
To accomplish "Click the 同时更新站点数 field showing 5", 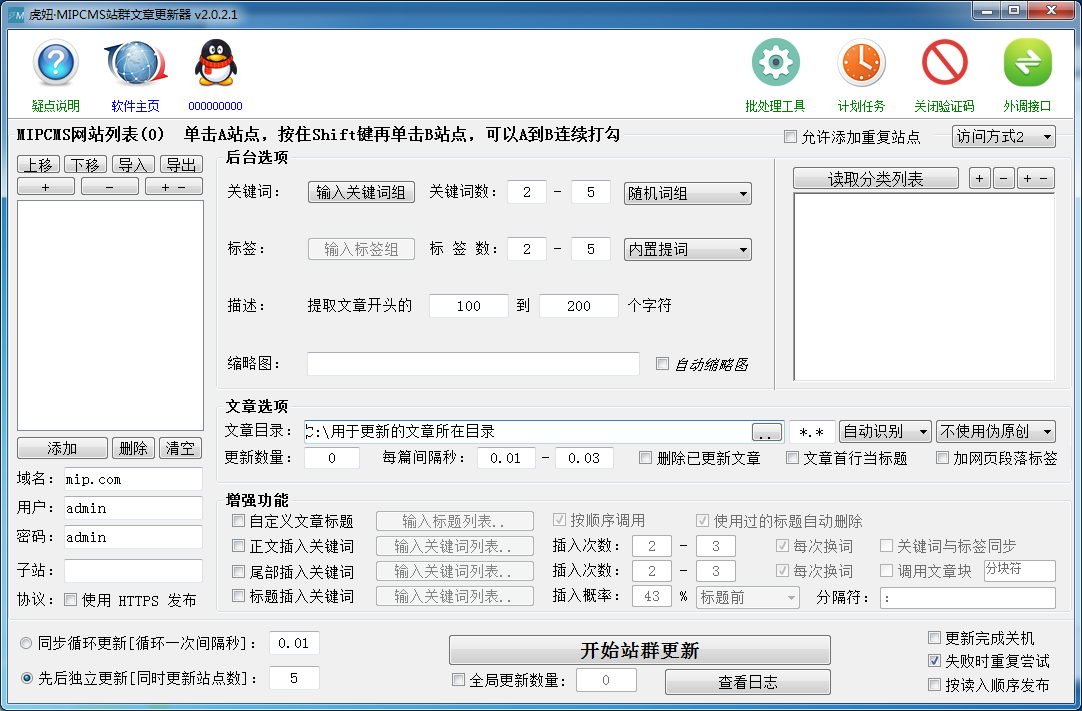I will coord(294,678).
